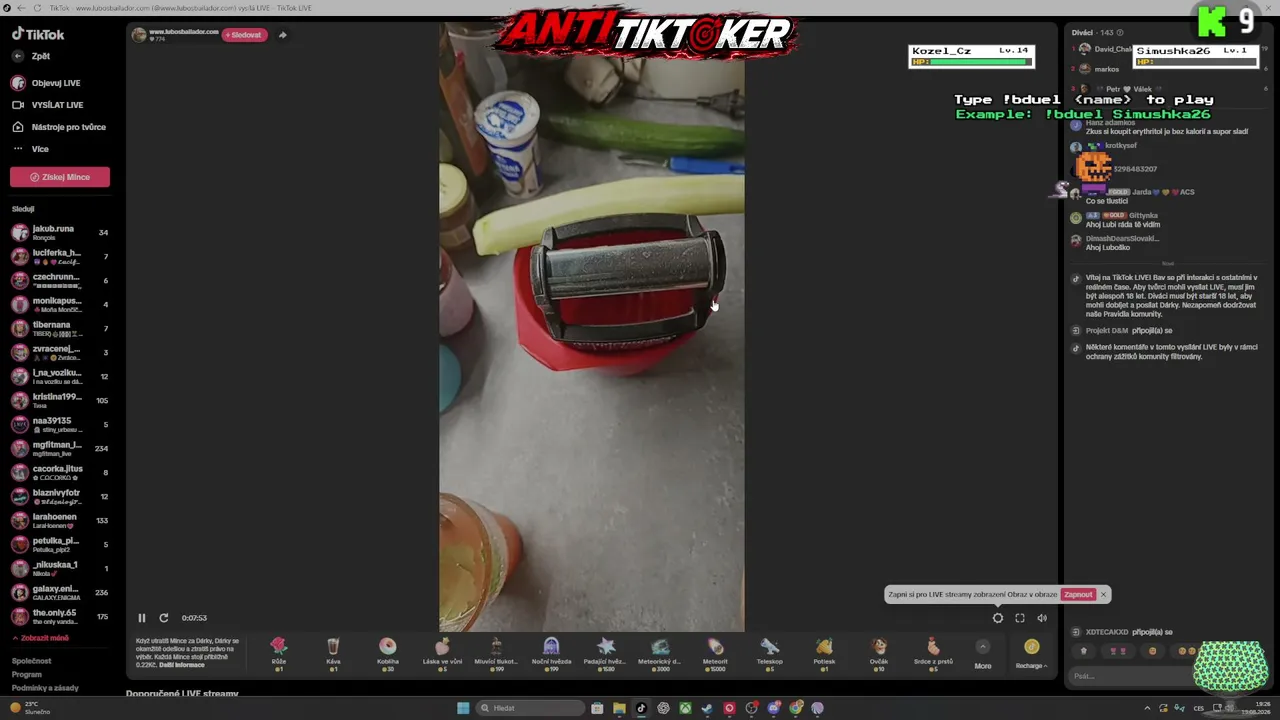The image size is (1280, 720).
Task: Send the Teleskop gift
Action: pyautogui.click(x=769, y=653)
